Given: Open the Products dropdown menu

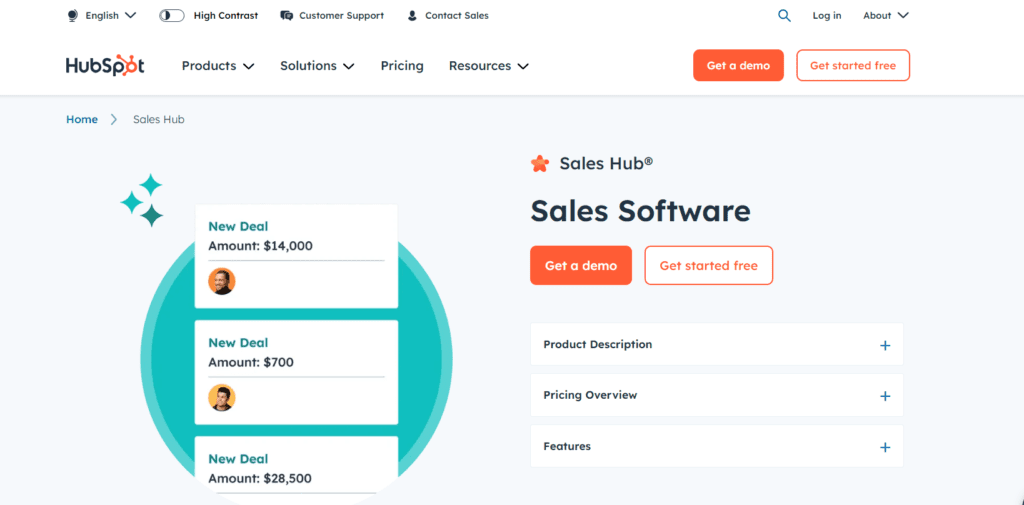Looking at the screenshot, I should click(218, 66).
